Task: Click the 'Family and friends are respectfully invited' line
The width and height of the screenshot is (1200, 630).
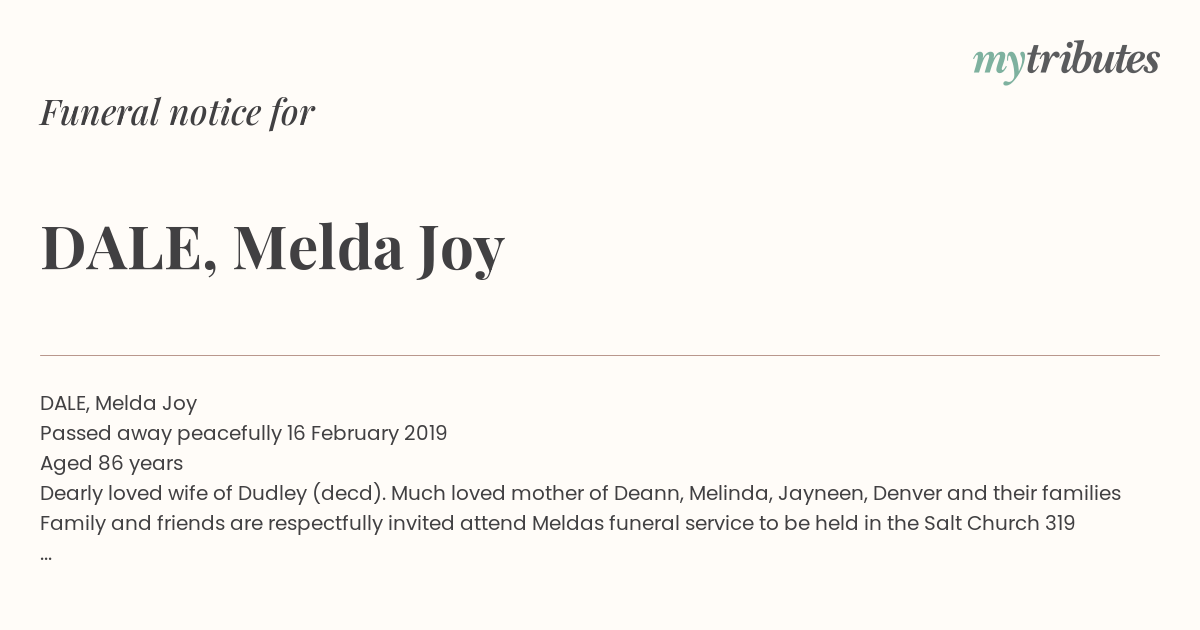Action: [557, 523]
